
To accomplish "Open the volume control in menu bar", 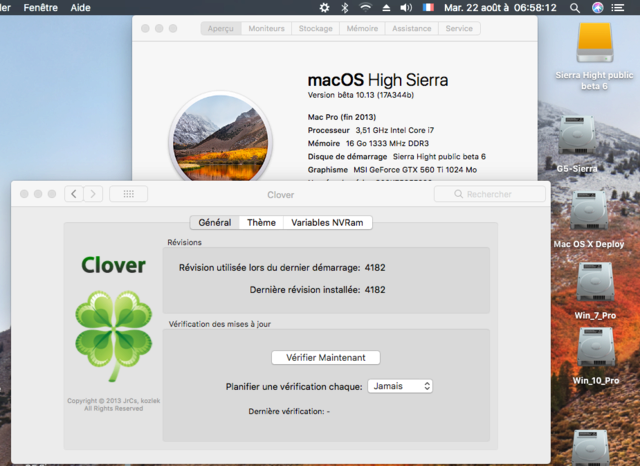I will click(x=406, y=7).
